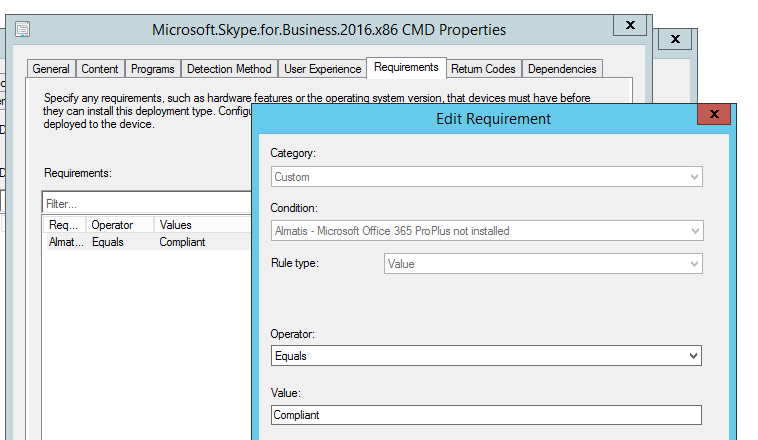Screen dimensions: 758x440
Task: Close the background window behind Properties
Action: (675, 39)
